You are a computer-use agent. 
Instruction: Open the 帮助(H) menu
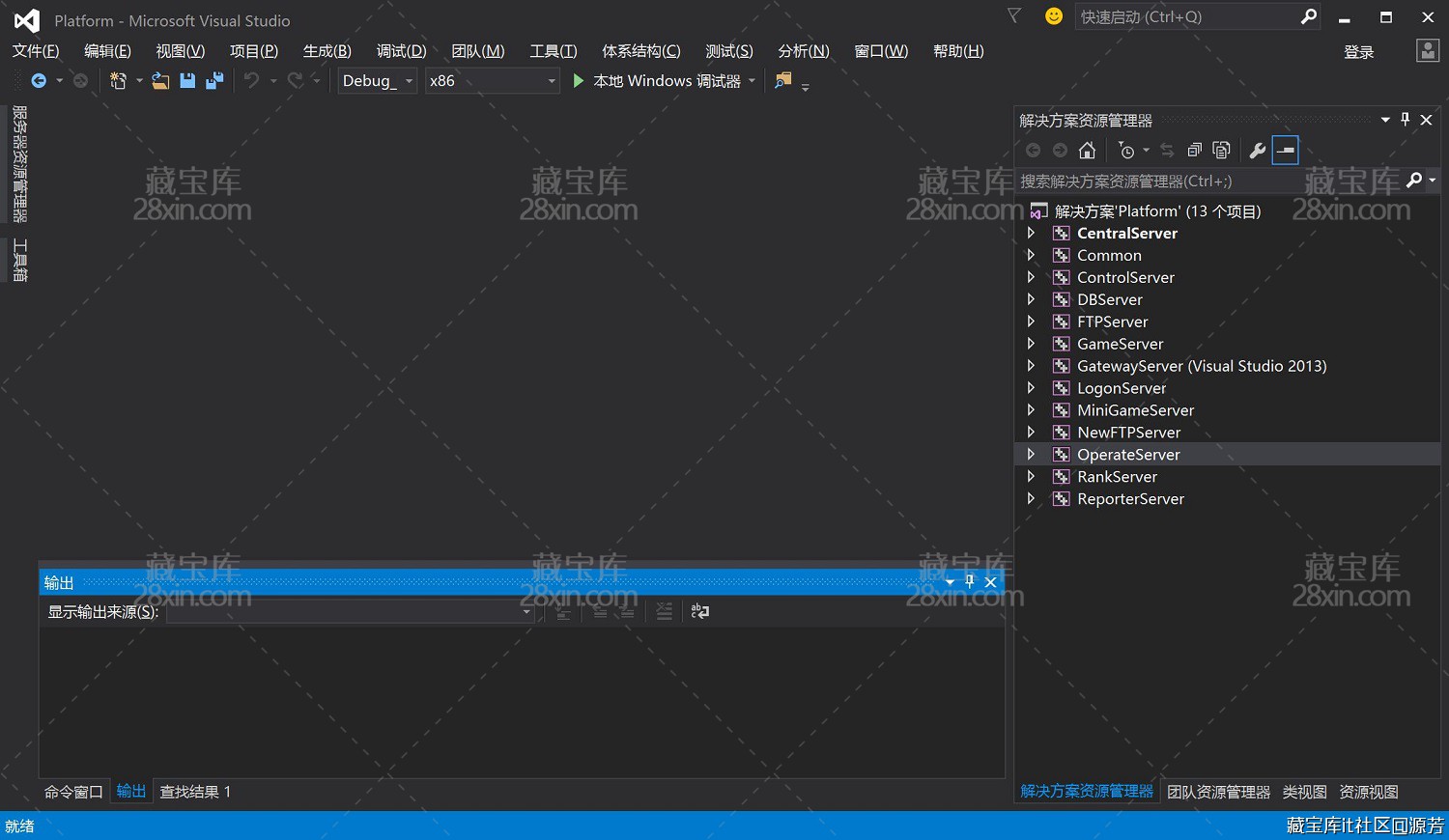958,51
